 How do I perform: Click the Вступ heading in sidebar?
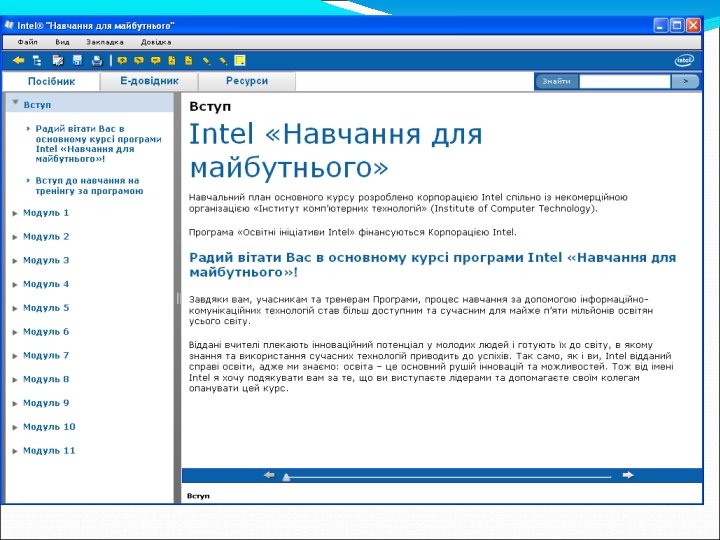37,105
